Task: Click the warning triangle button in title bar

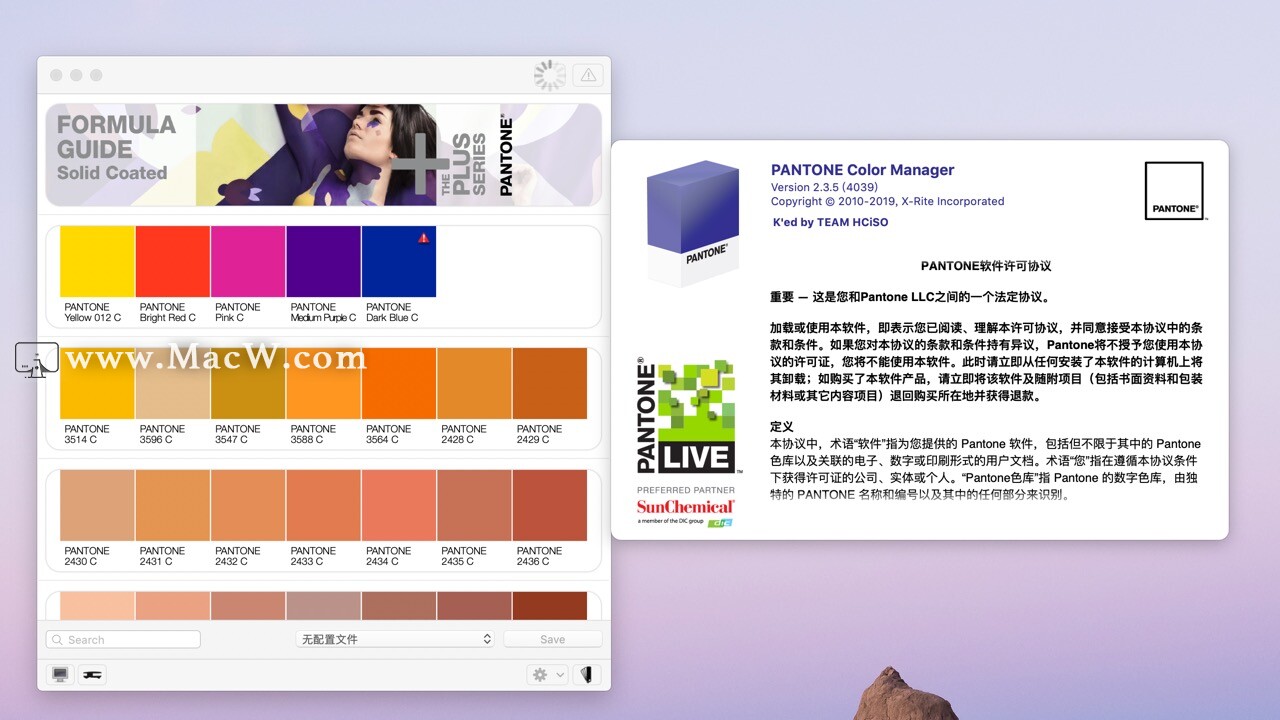Action: 587,75
